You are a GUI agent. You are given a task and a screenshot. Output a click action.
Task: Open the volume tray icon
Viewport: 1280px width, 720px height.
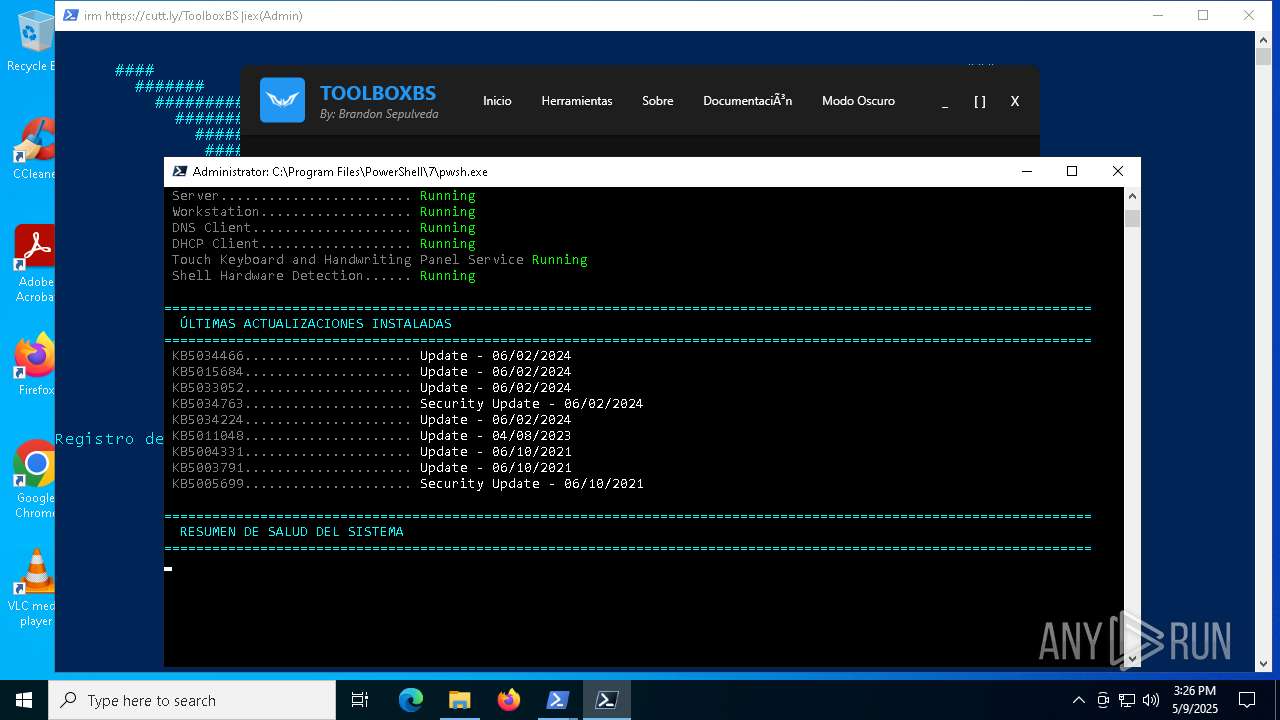(1151, 700)
